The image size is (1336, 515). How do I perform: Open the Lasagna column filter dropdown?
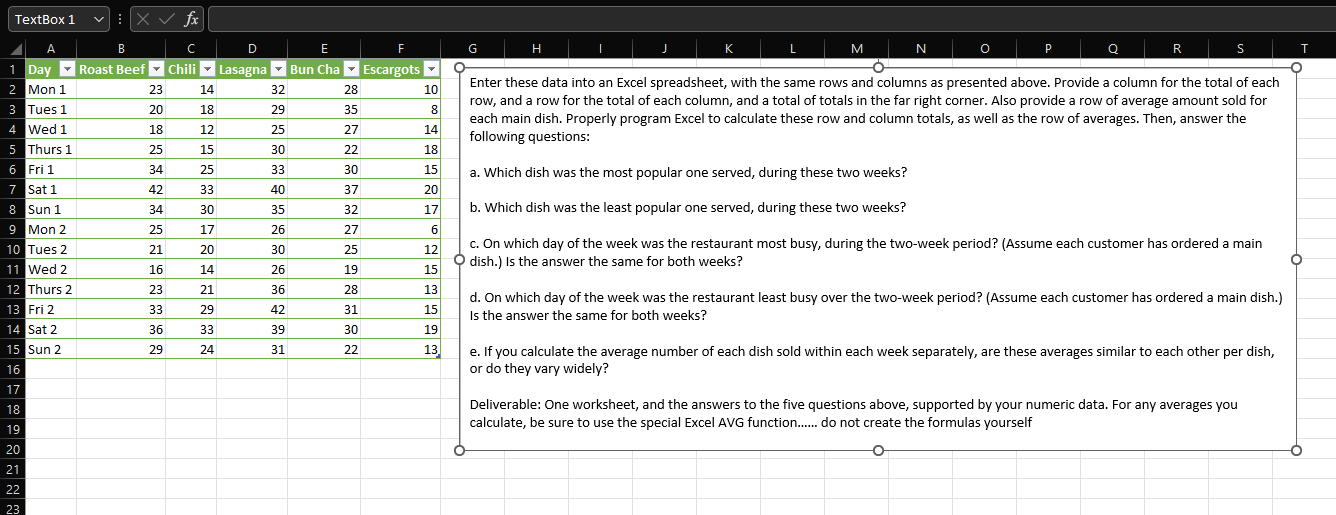click(276, 69)
